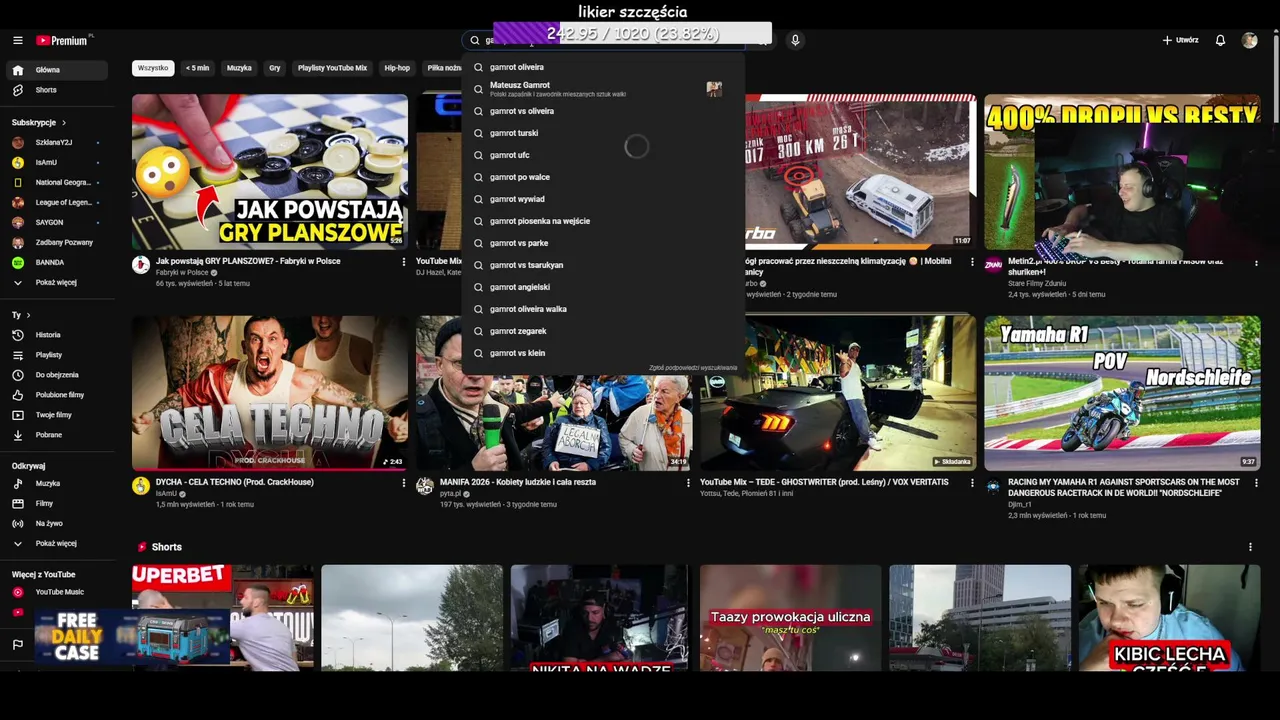Screen dimensions: 1280x720
Task: Open SAYGON subscription channel
Action: [x=56, y=222]
